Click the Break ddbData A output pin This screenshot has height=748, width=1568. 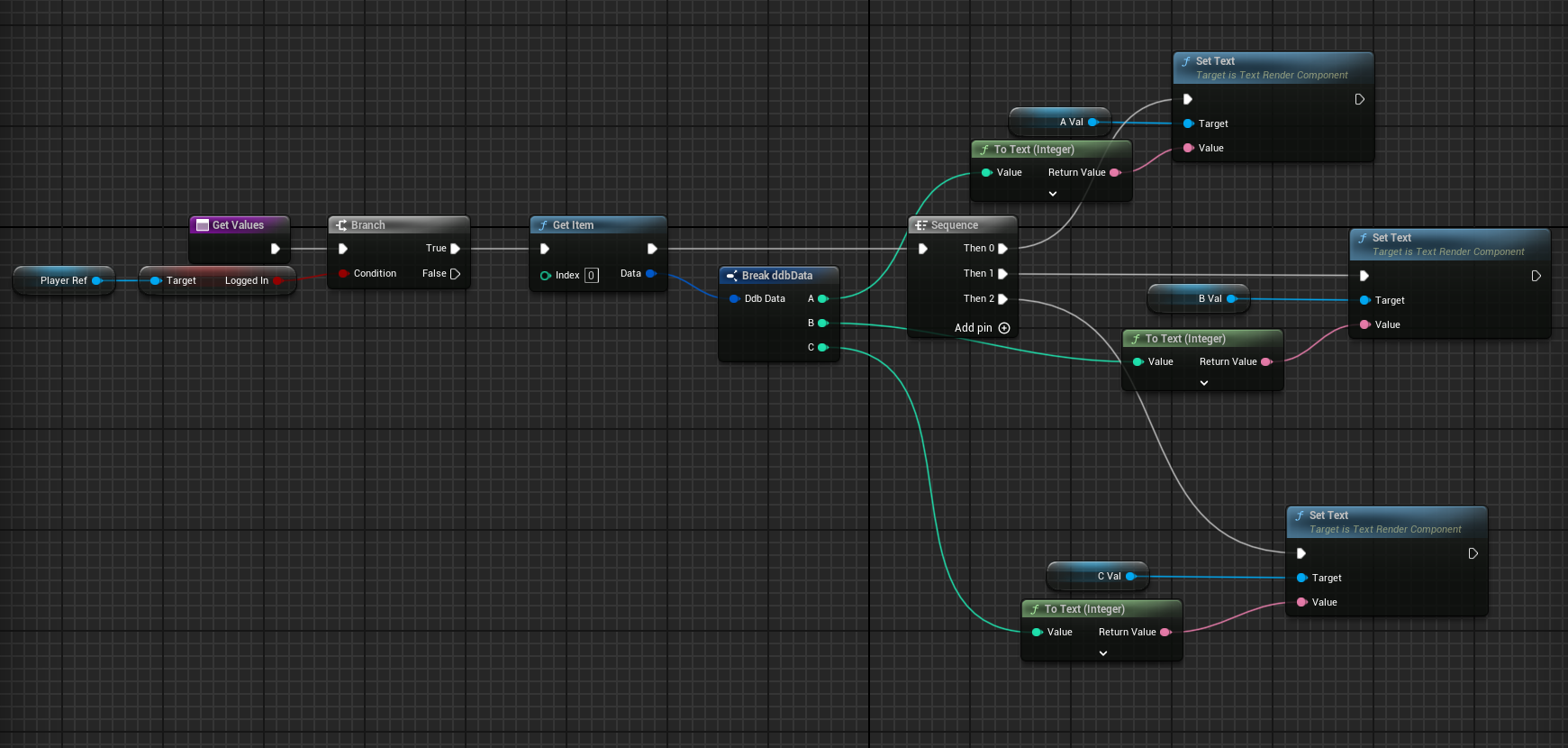click(x=822, y=299)
